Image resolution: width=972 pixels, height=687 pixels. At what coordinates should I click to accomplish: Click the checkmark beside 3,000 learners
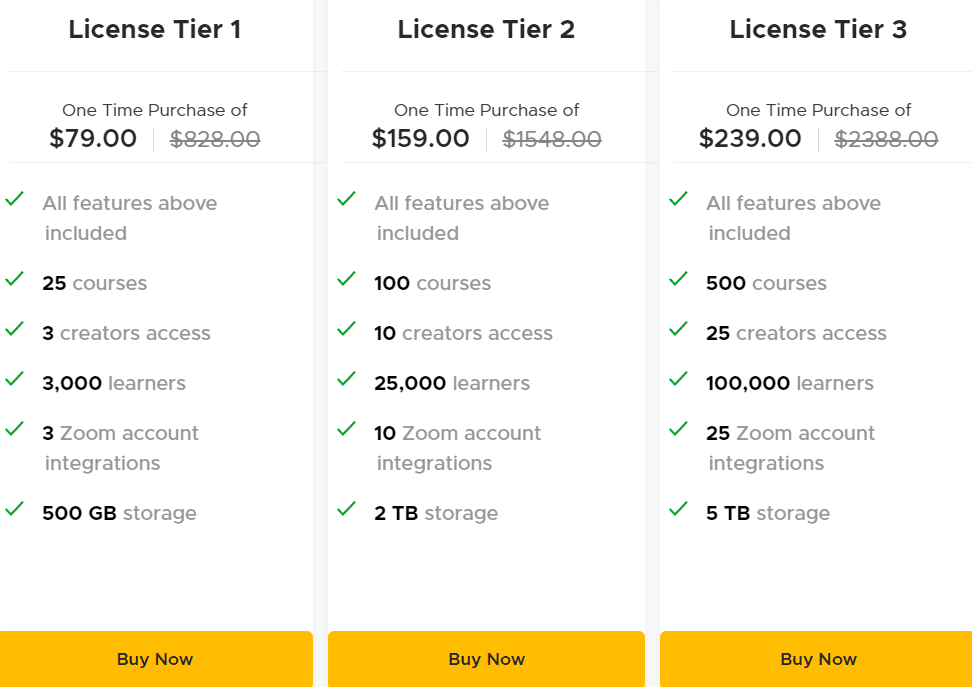15,382
